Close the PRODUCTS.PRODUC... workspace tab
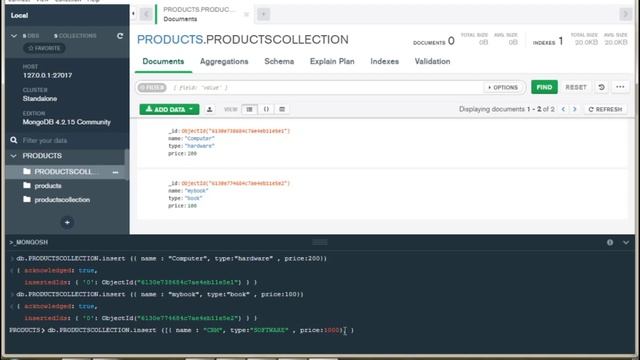Screen dimensions: 640x360 (247, 15)
